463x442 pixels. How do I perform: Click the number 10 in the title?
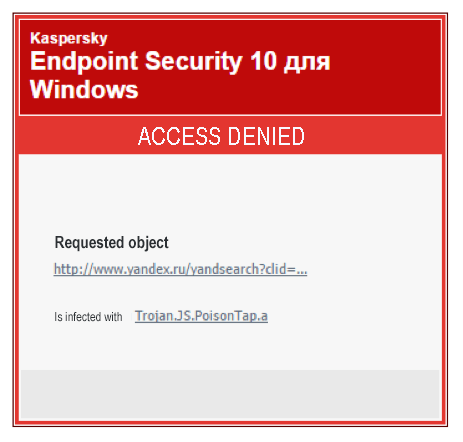pos(263,61)
